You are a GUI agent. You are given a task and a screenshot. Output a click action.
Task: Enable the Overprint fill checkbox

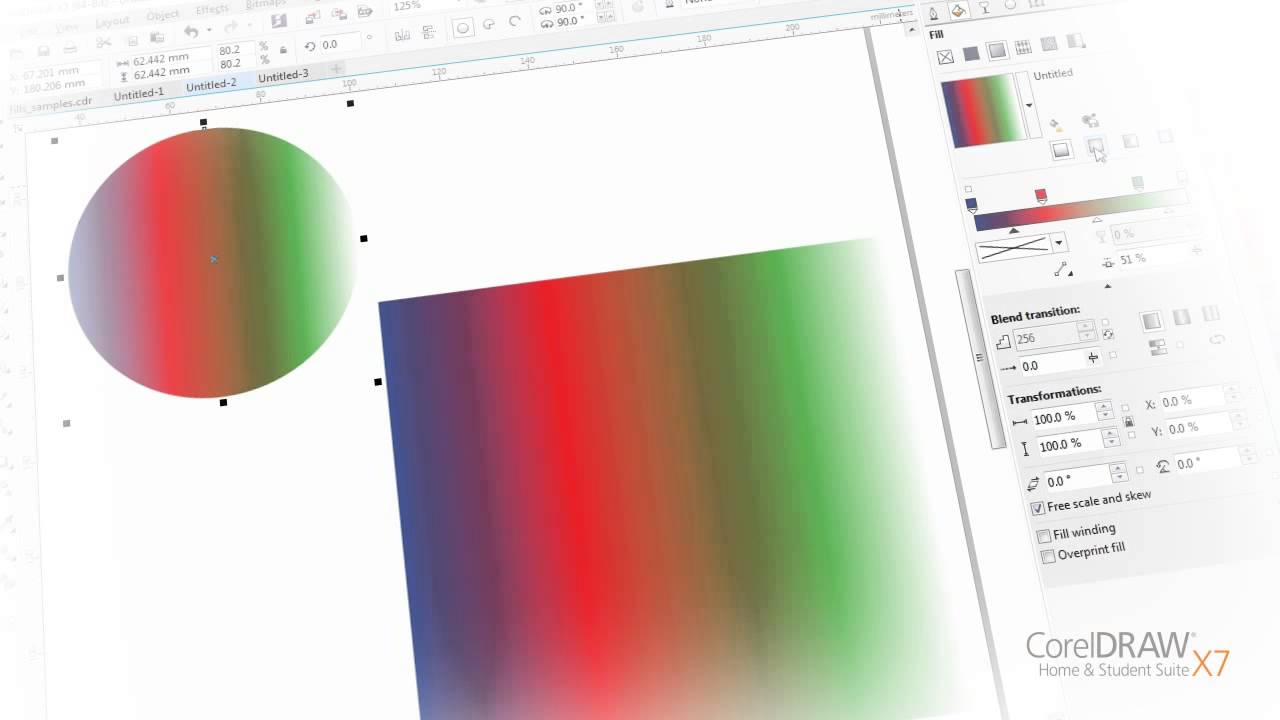click(1048, 556)
